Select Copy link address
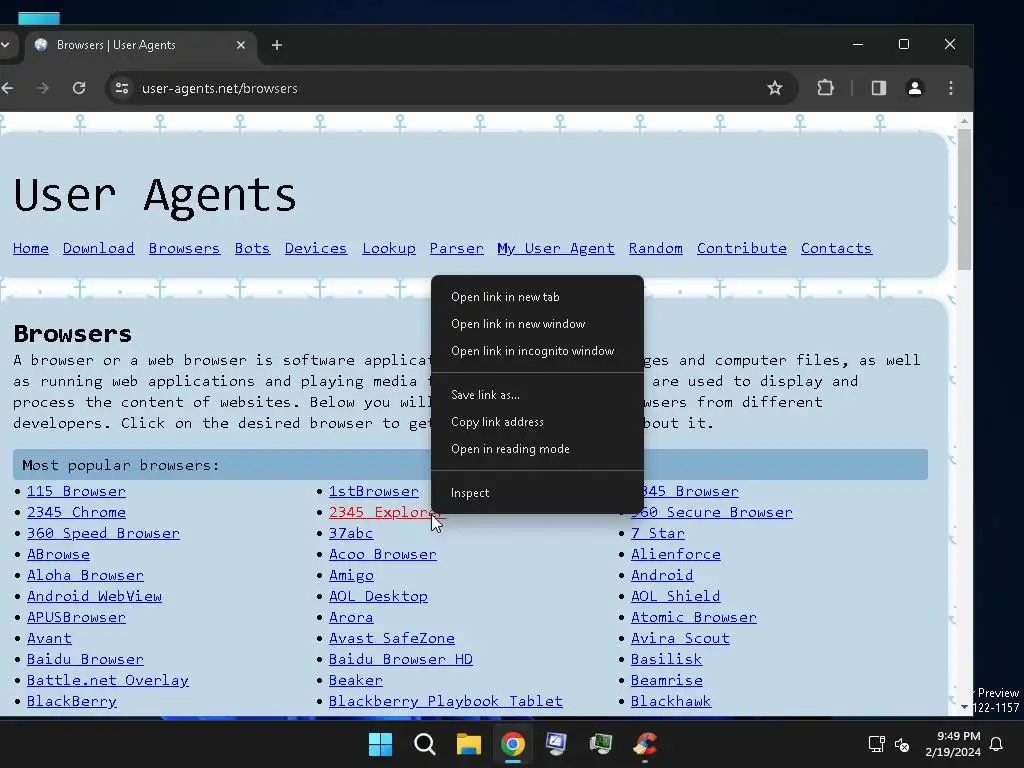The width and height of the screenshot is (1024, 768). pyautogui.click(x=537, y=422)
